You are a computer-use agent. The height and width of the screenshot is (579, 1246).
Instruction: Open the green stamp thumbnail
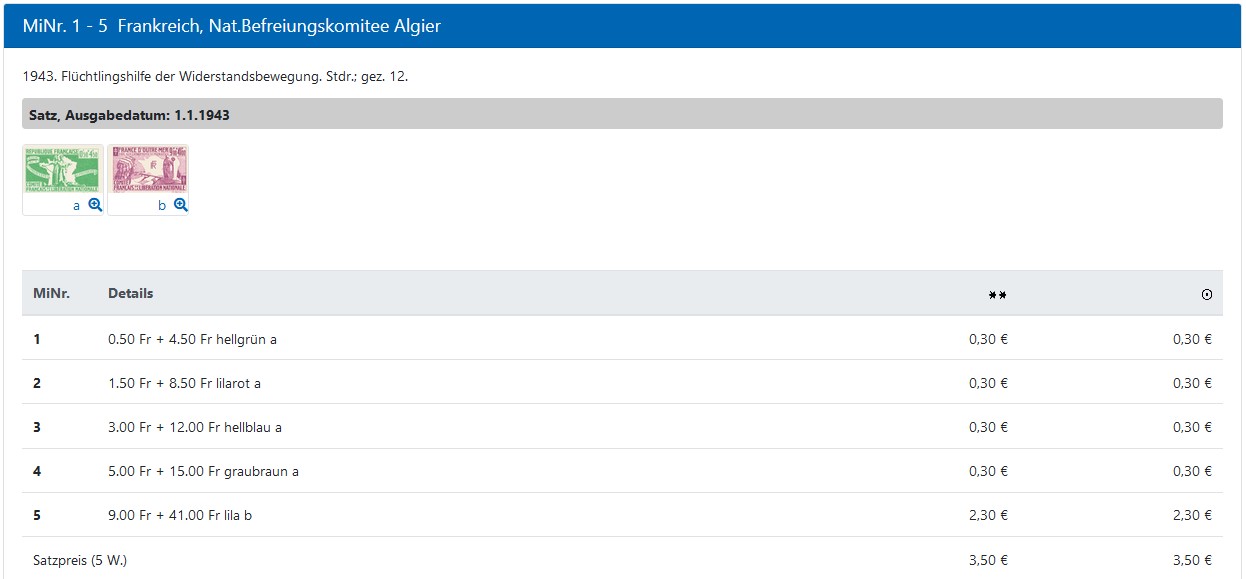pos(63,170)
